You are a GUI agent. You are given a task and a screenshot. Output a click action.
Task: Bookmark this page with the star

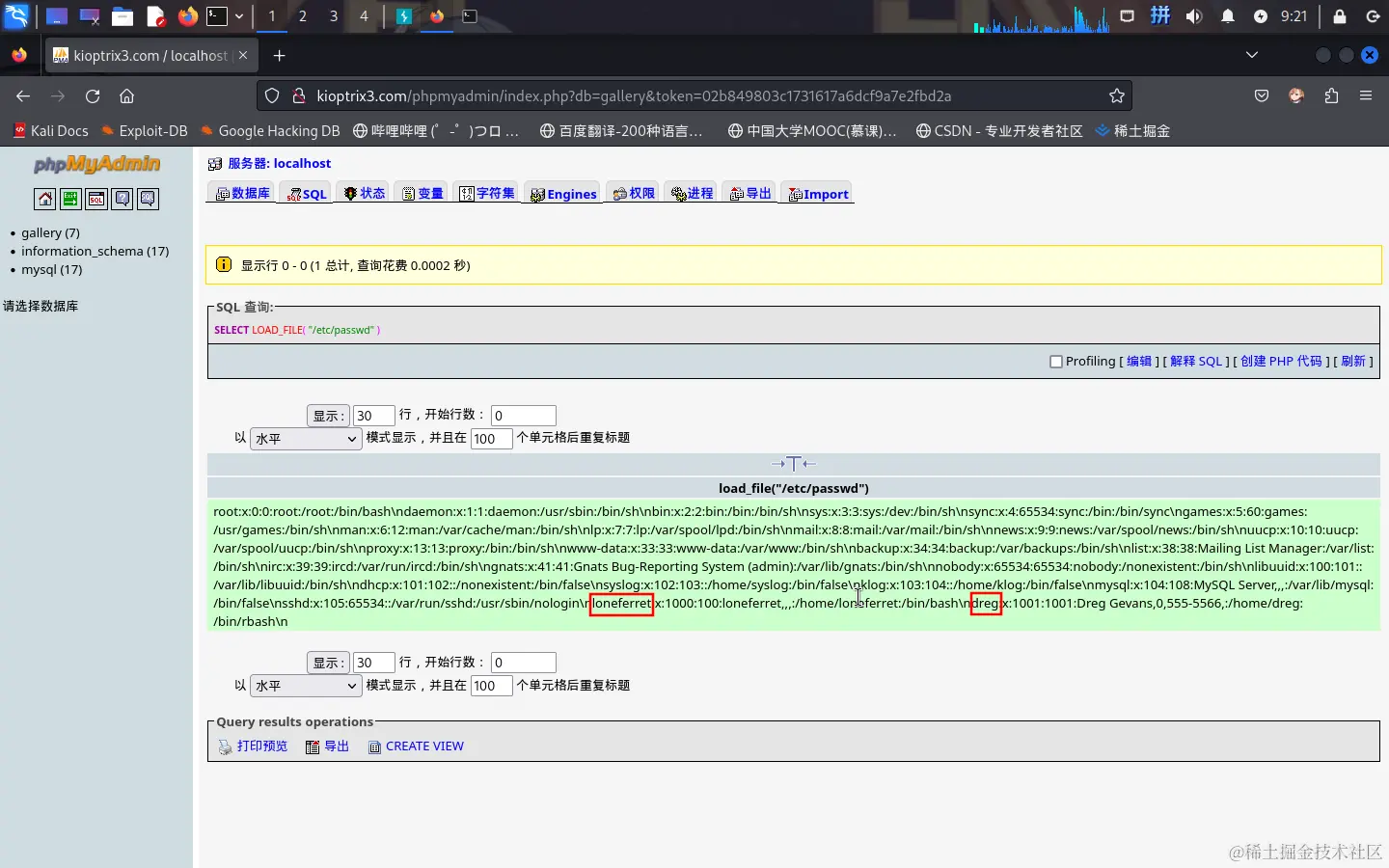tap(1117, 96)
